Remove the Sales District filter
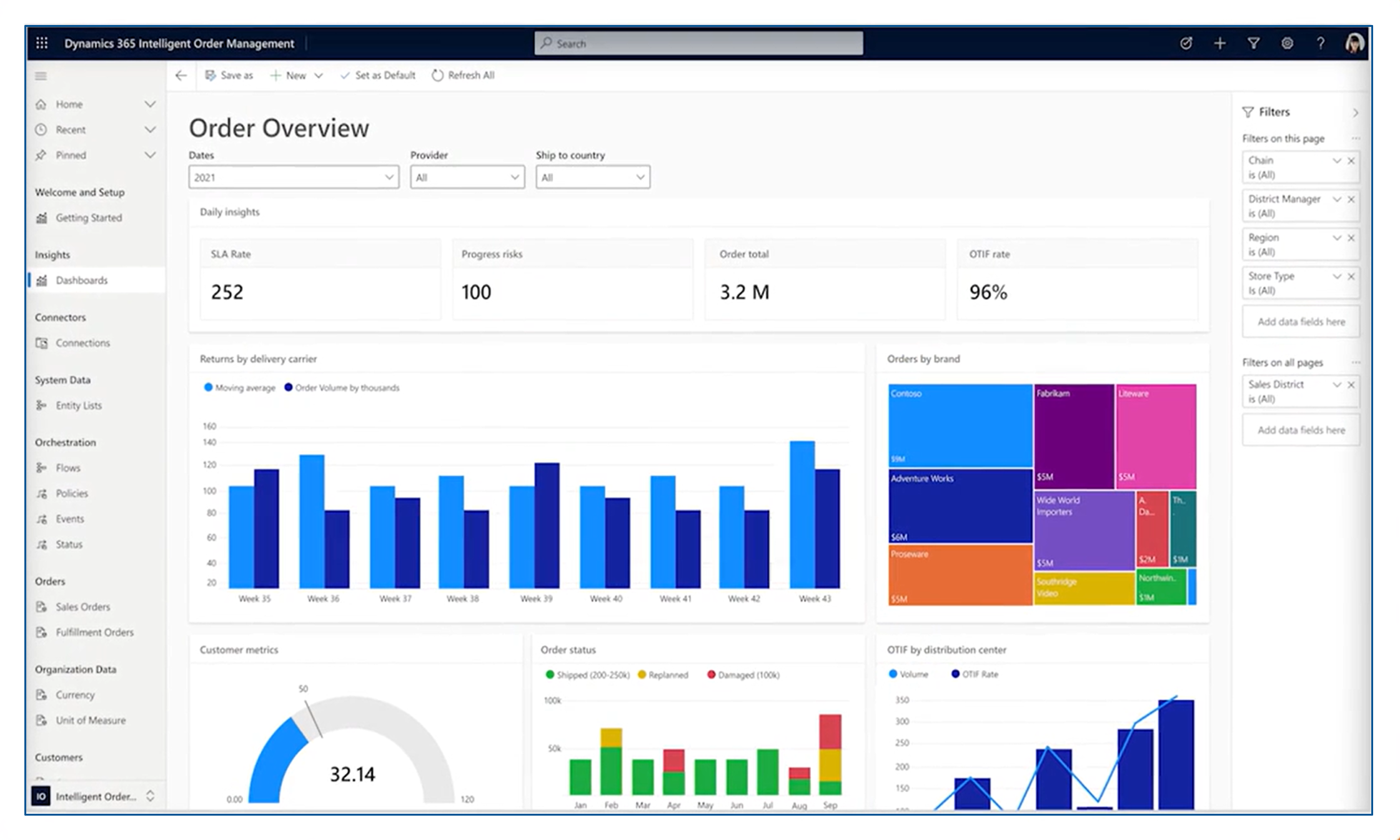 coord(1351,385)
